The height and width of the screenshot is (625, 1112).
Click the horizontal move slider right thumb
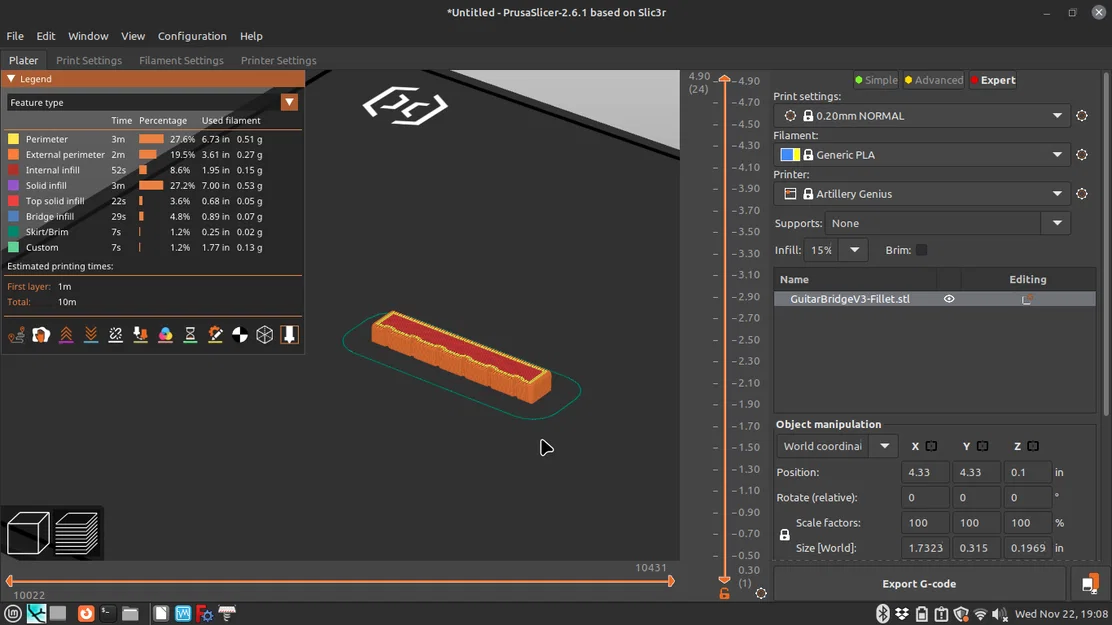tap(670, 581)
